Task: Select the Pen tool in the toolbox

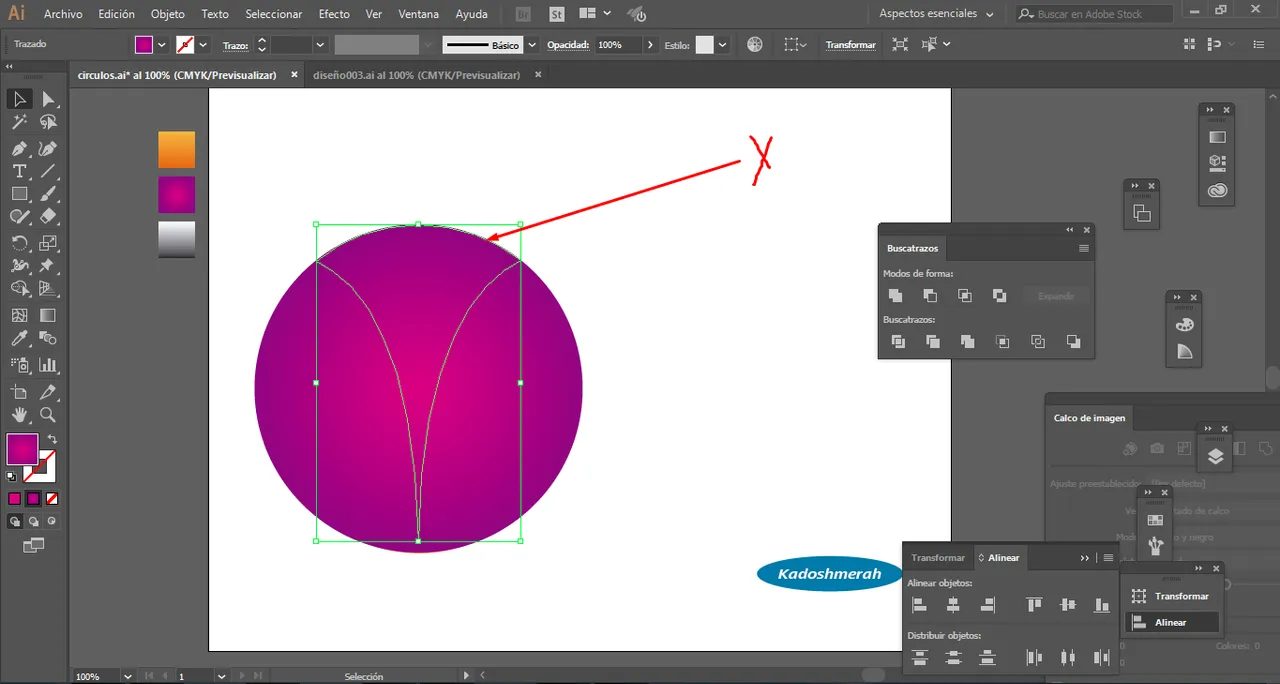Action: 19,148
